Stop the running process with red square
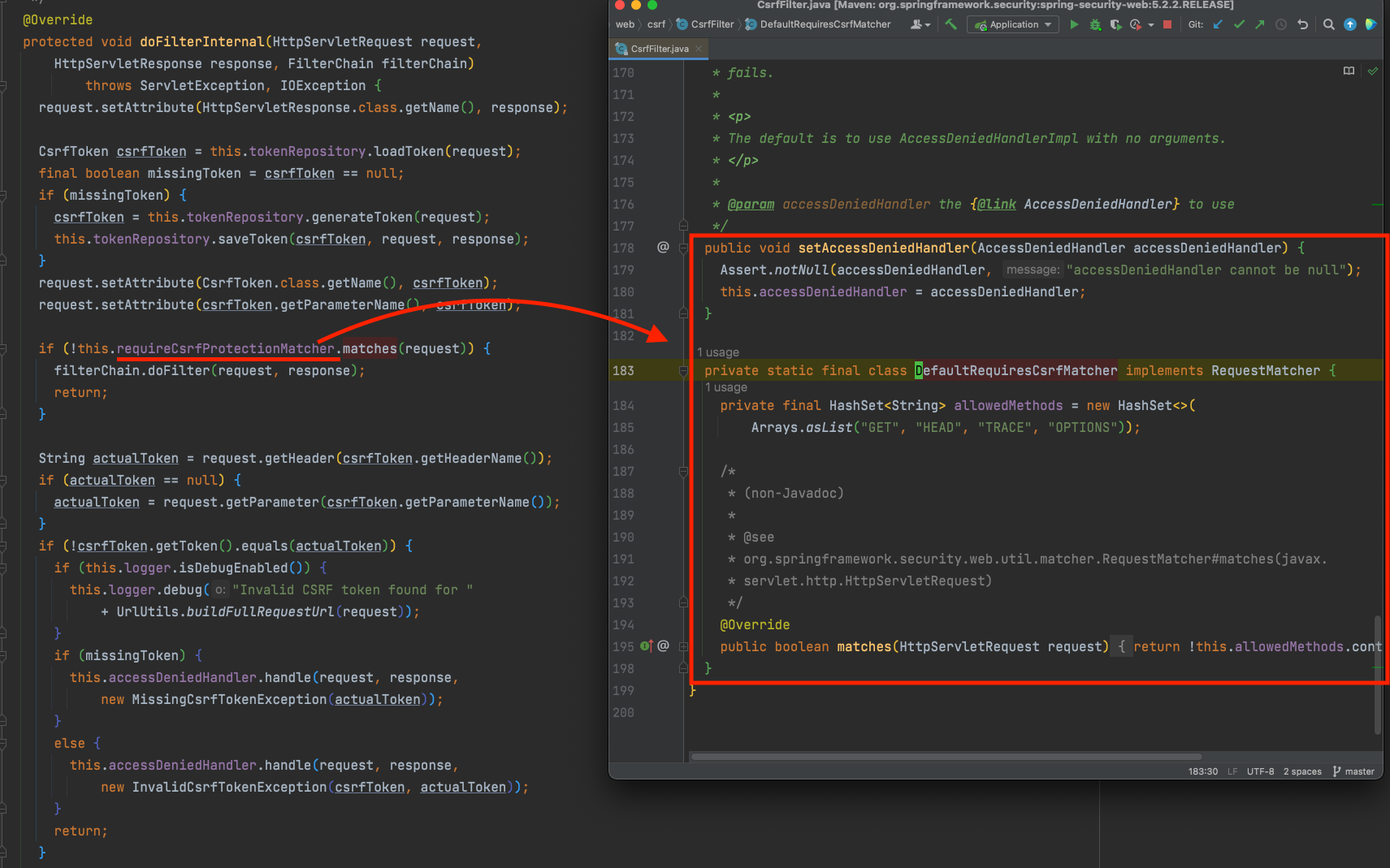1390x868 pixels. pos(1167,24)
